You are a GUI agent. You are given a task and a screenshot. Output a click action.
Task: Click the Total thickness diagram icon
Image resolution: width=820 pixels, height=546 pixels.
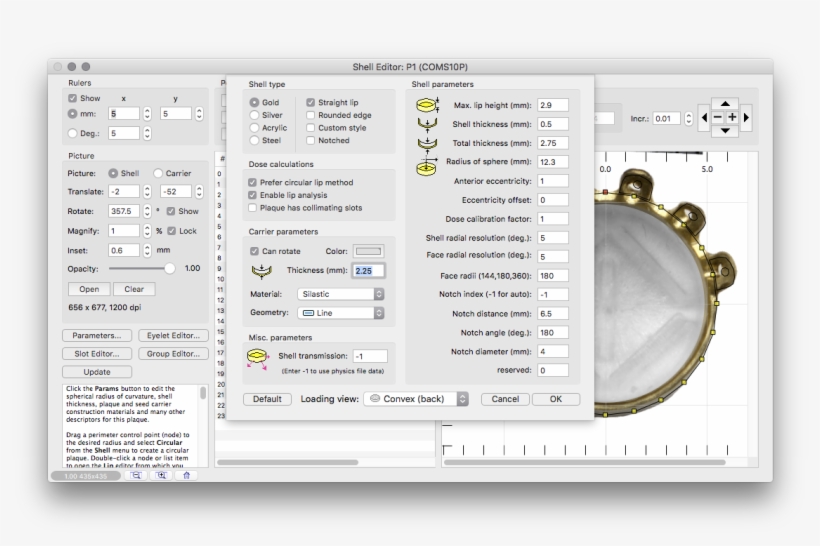[427, 143]
